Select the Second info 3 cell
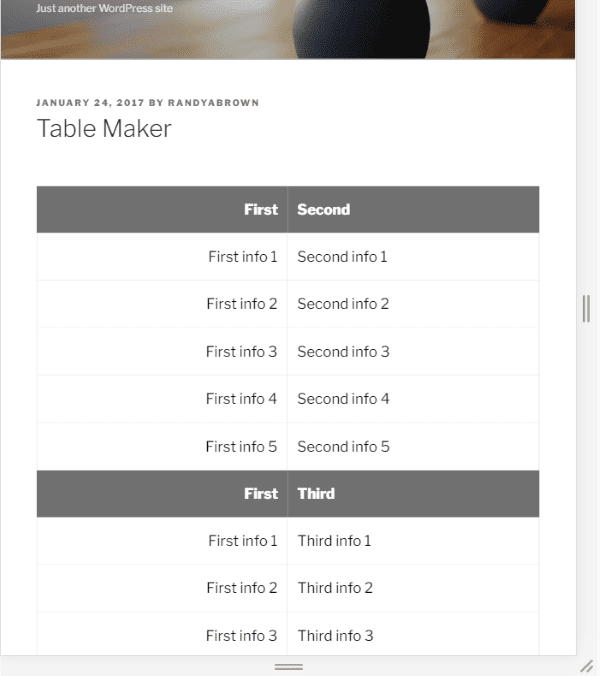Image resolution: width=600 pixels, height=676 pixels. tap(343, 352)
